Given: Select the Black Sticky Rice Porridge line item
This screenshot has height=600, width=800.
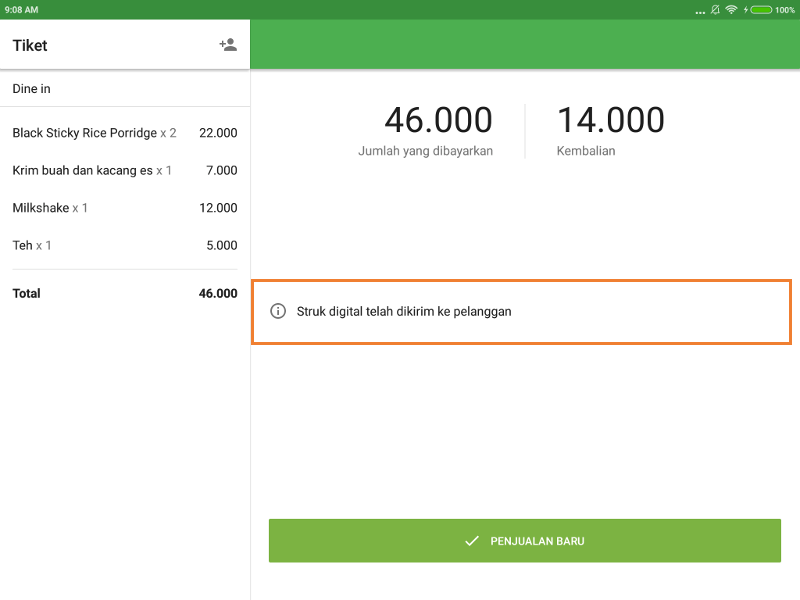Looking at the screenshot, I should coord(124,132).
